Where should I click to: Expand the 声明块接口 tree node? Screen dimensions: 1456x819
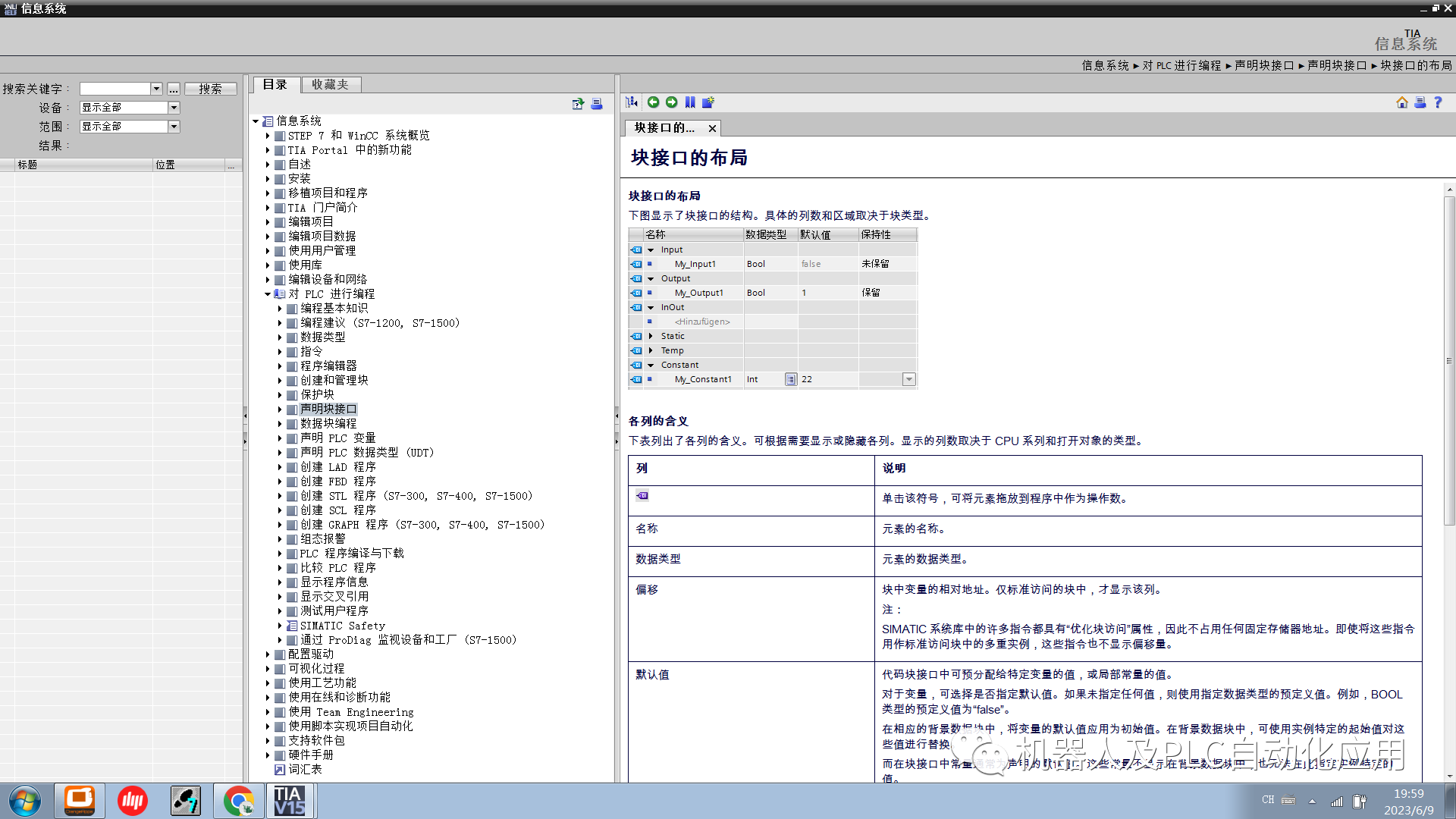pos(280,409)
